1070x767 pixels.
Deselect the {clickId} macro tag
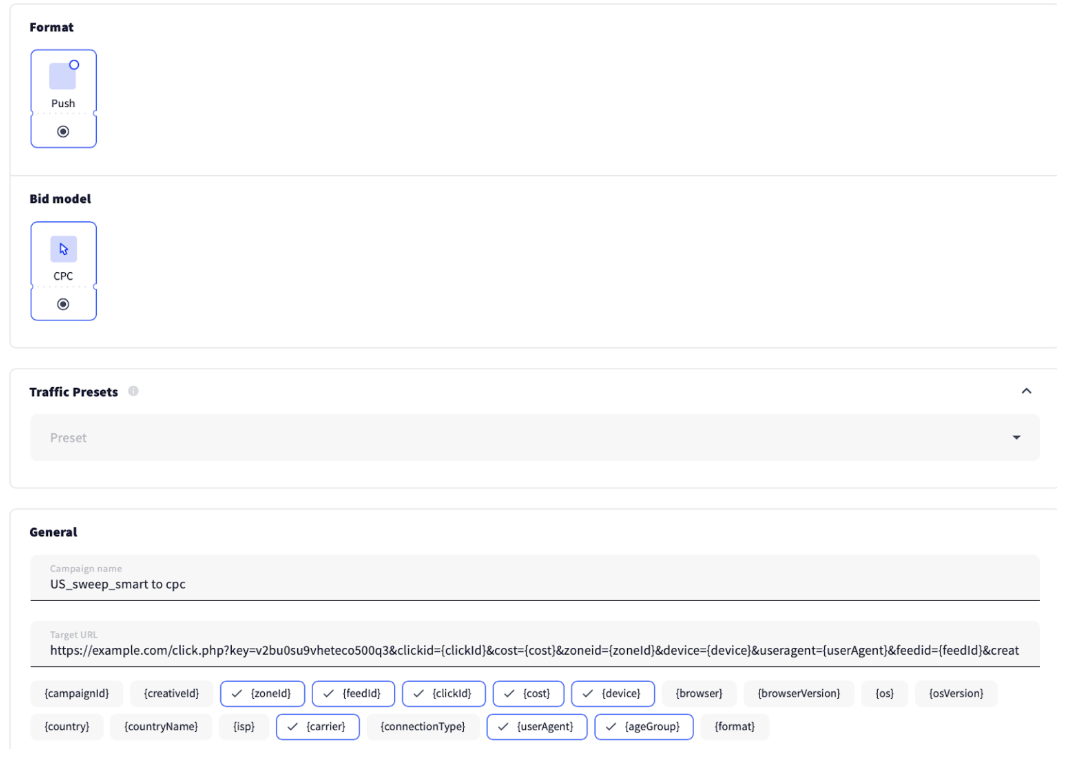coord(444,693)
